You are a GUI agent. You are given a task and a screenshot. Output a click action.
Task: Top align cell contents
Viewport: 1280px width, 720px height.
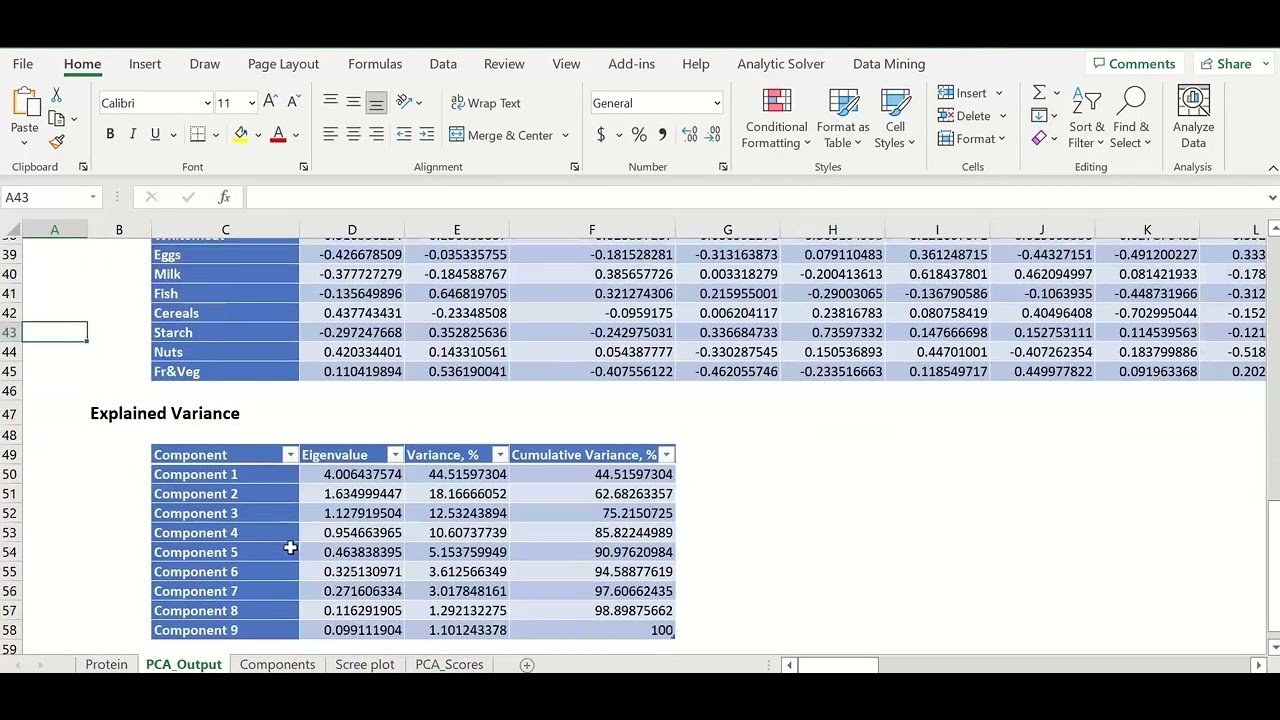pyautogui.click(x=330, y=102)
